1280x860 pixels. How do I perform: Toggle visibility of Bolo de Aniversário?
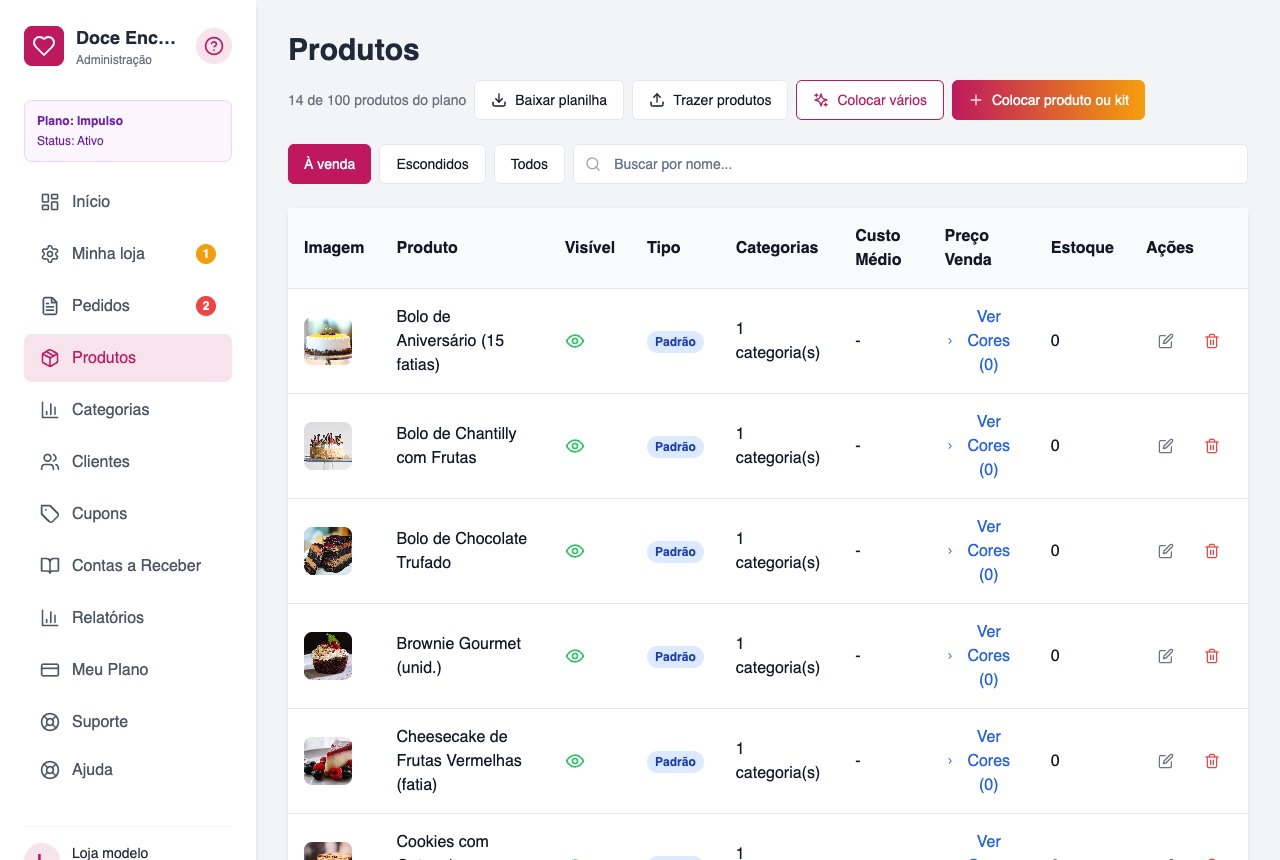coord(575,341)
